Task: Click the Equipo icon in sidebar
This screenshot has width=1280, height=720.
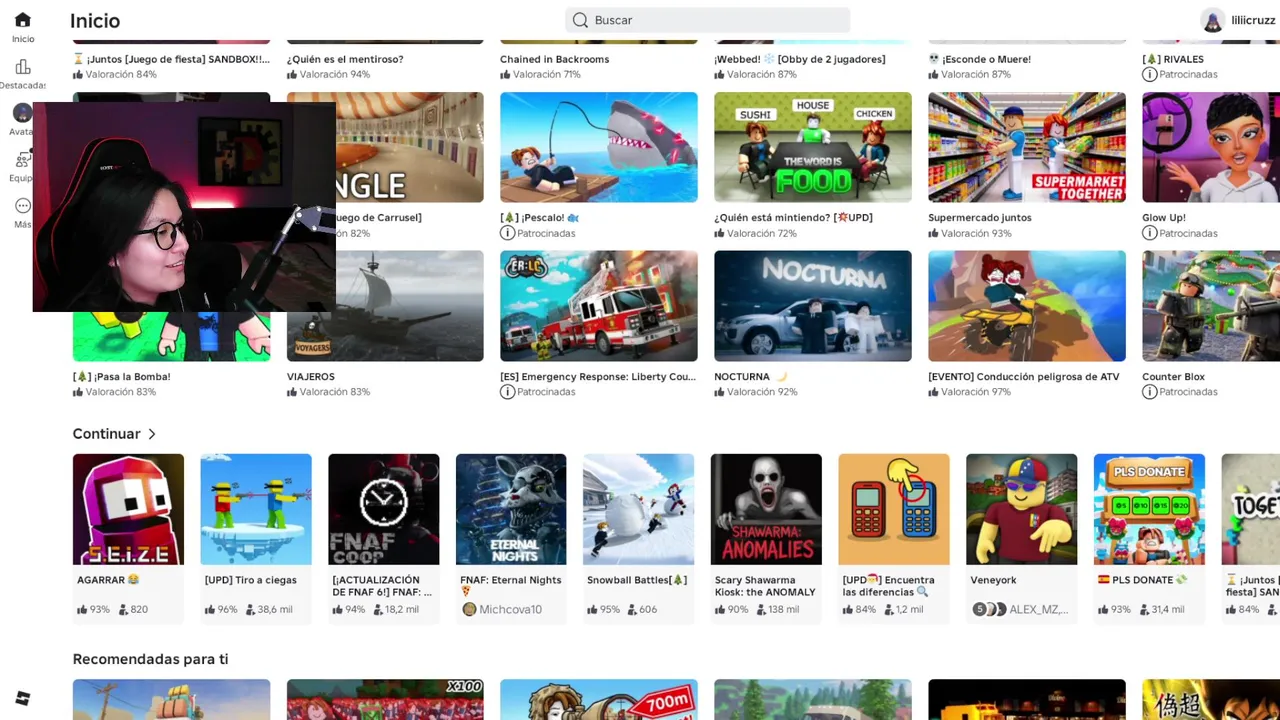Action: coord(22,159)
